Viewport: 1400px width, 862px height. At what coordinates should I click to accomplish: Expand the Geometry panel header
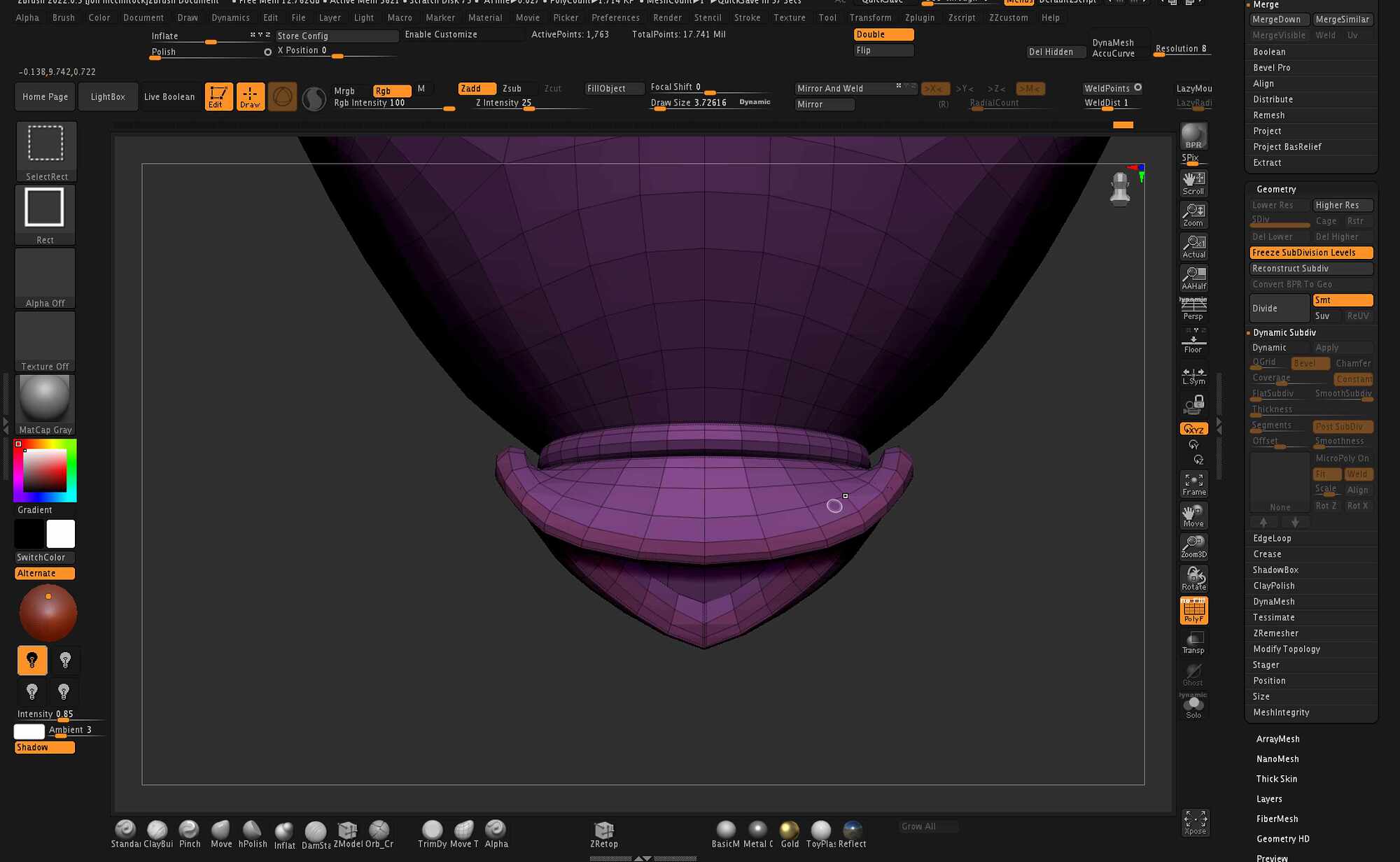point(1275,189)
